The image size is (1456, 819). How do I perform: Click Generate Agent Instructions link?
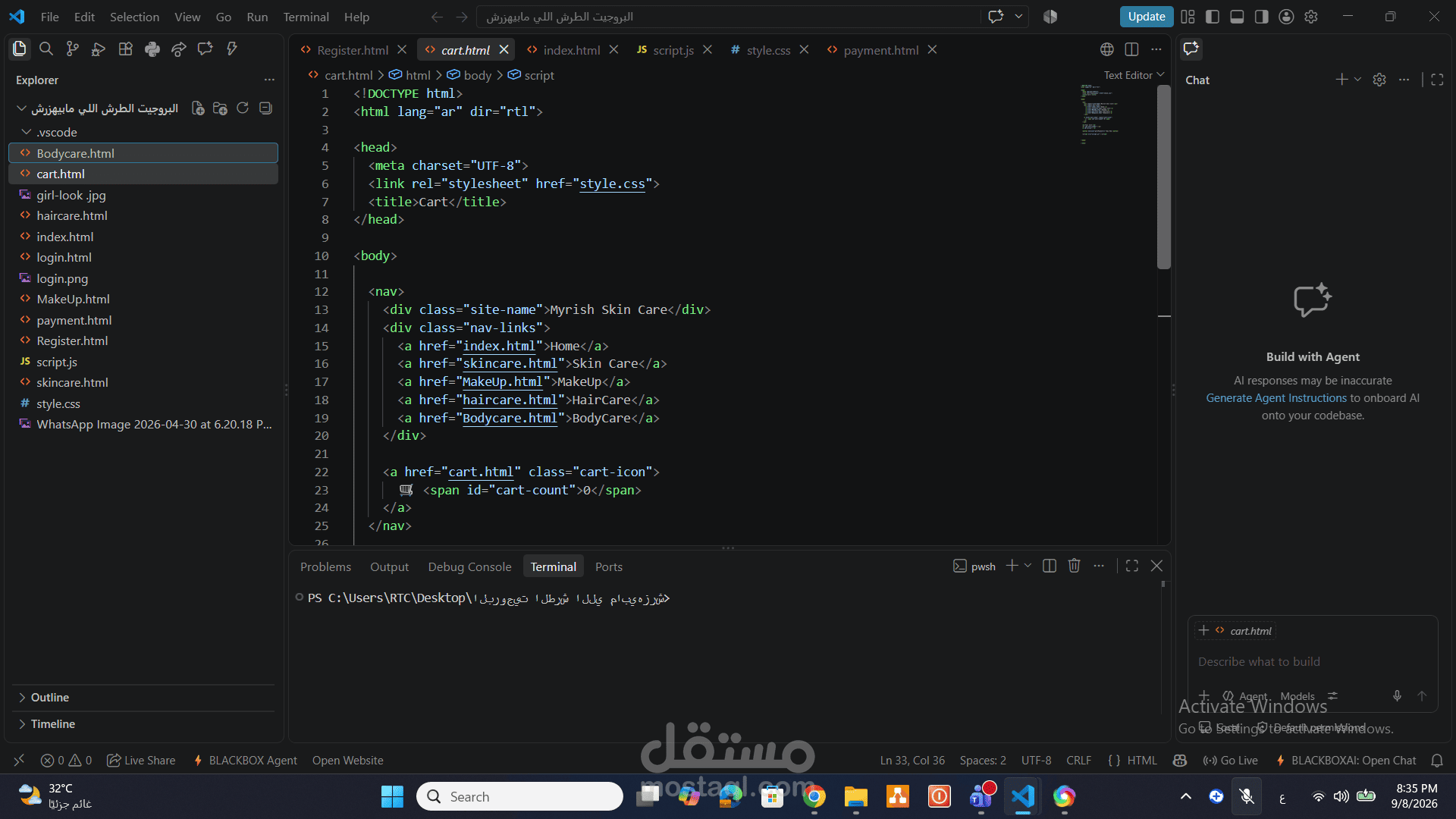pos(1276,398)
